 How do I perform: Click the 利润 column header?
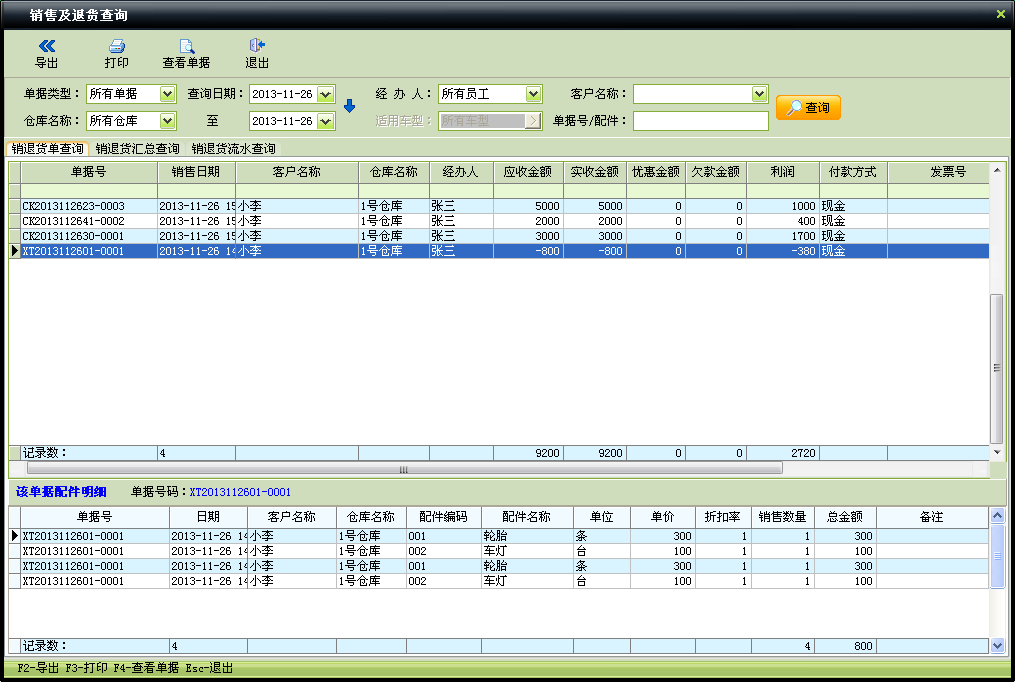click(x=782, y=172)
